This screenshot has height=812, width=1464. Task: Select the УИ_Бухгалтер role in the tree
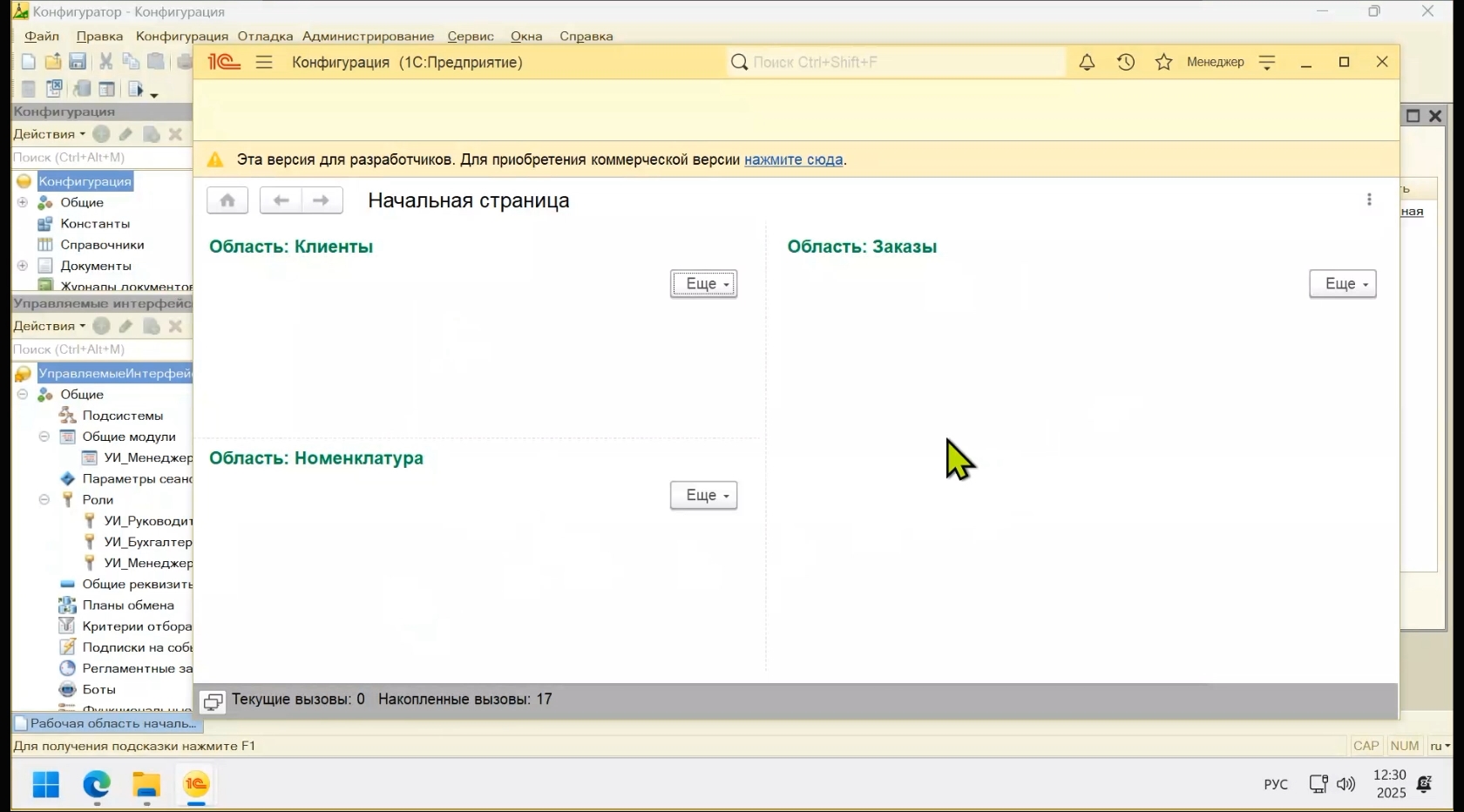[148, 542]
